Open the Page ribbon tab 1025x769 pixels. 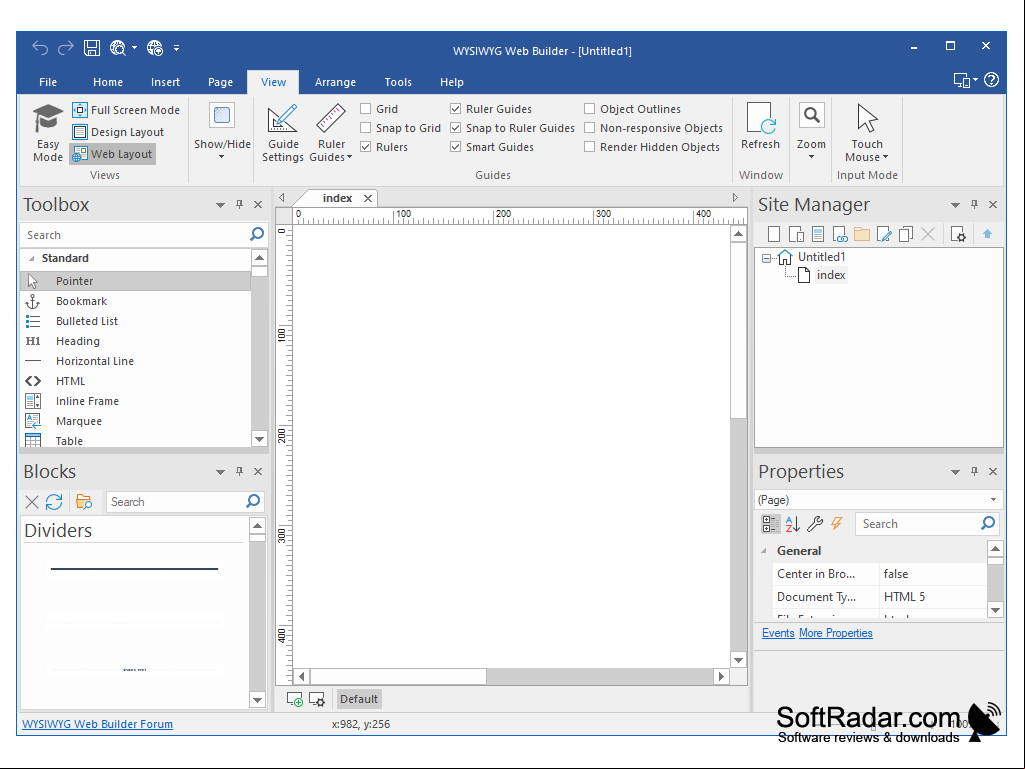point(220,82)
